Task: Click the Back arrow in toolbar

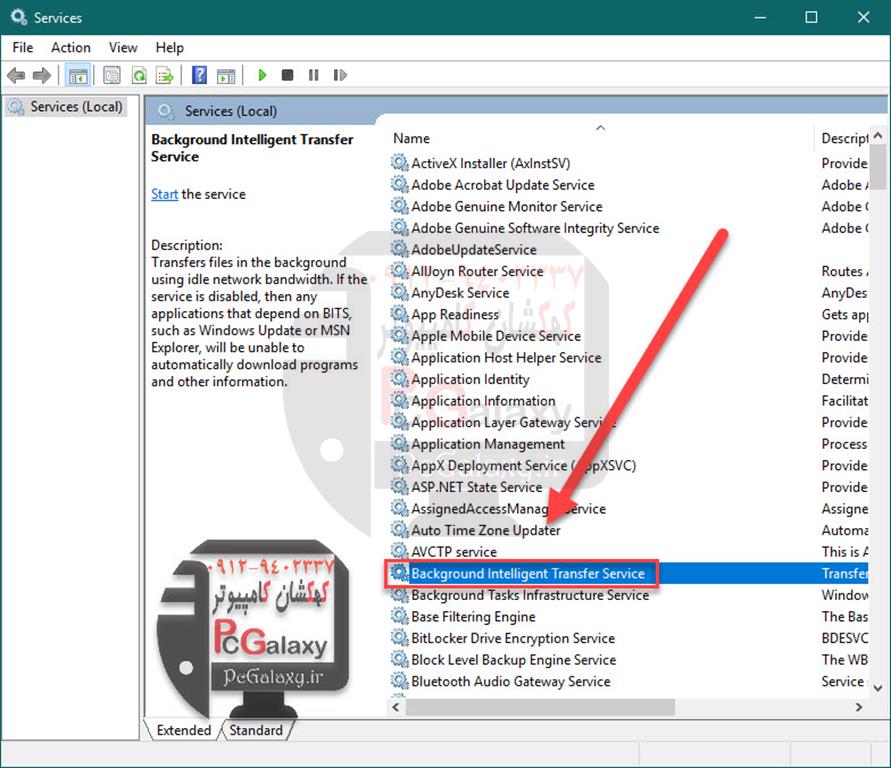Action: coord(16,75)
